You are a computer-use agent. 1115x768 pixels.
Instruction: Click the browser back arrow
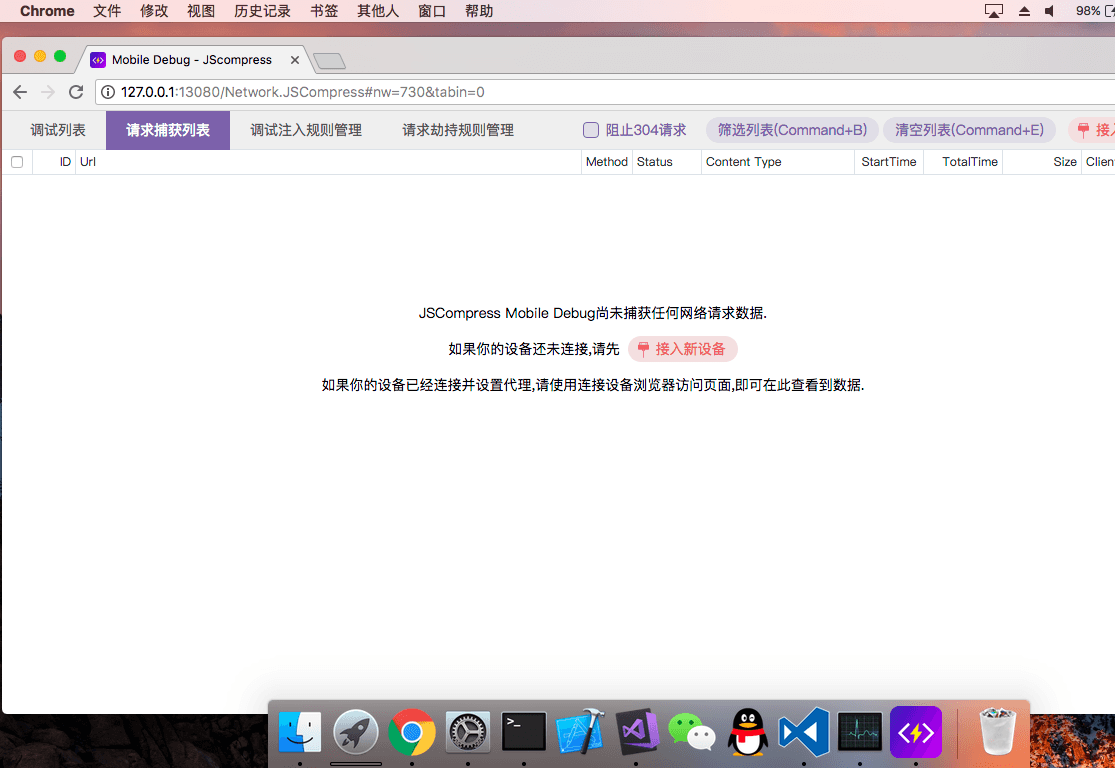point(20,92)
